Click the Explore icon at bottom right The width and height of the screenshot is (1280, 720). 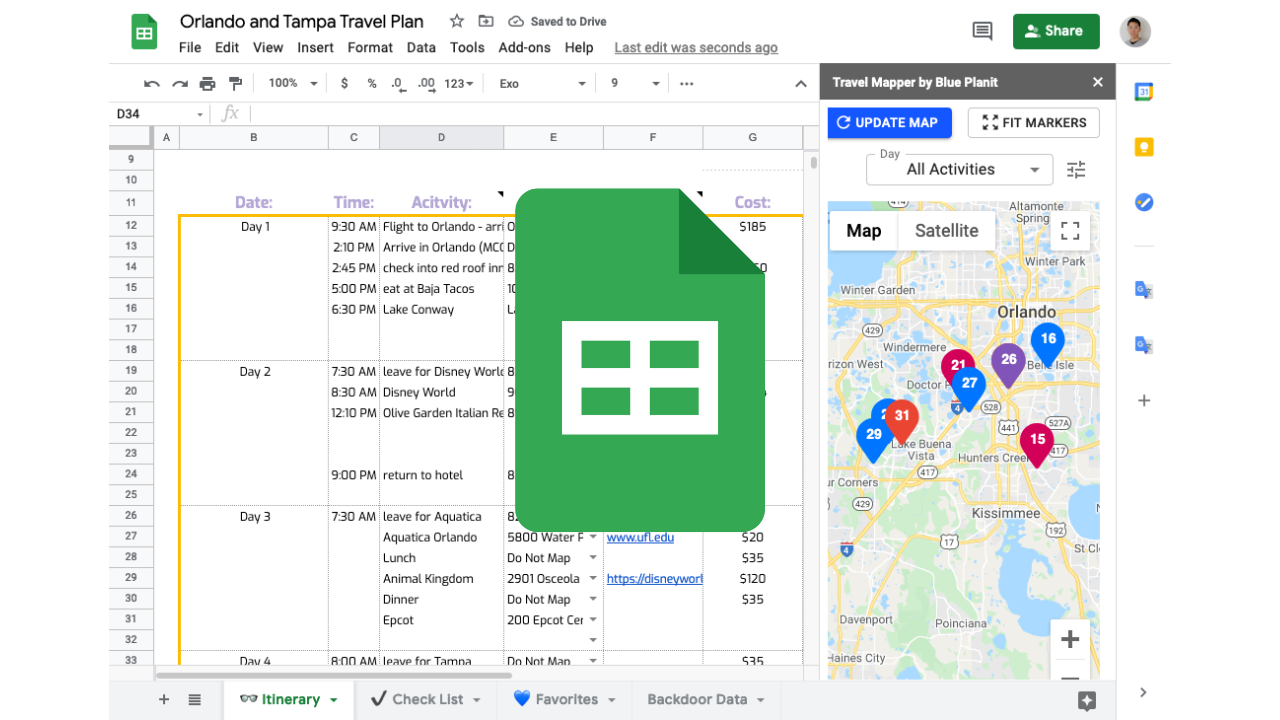click(x=1087, y=701)
